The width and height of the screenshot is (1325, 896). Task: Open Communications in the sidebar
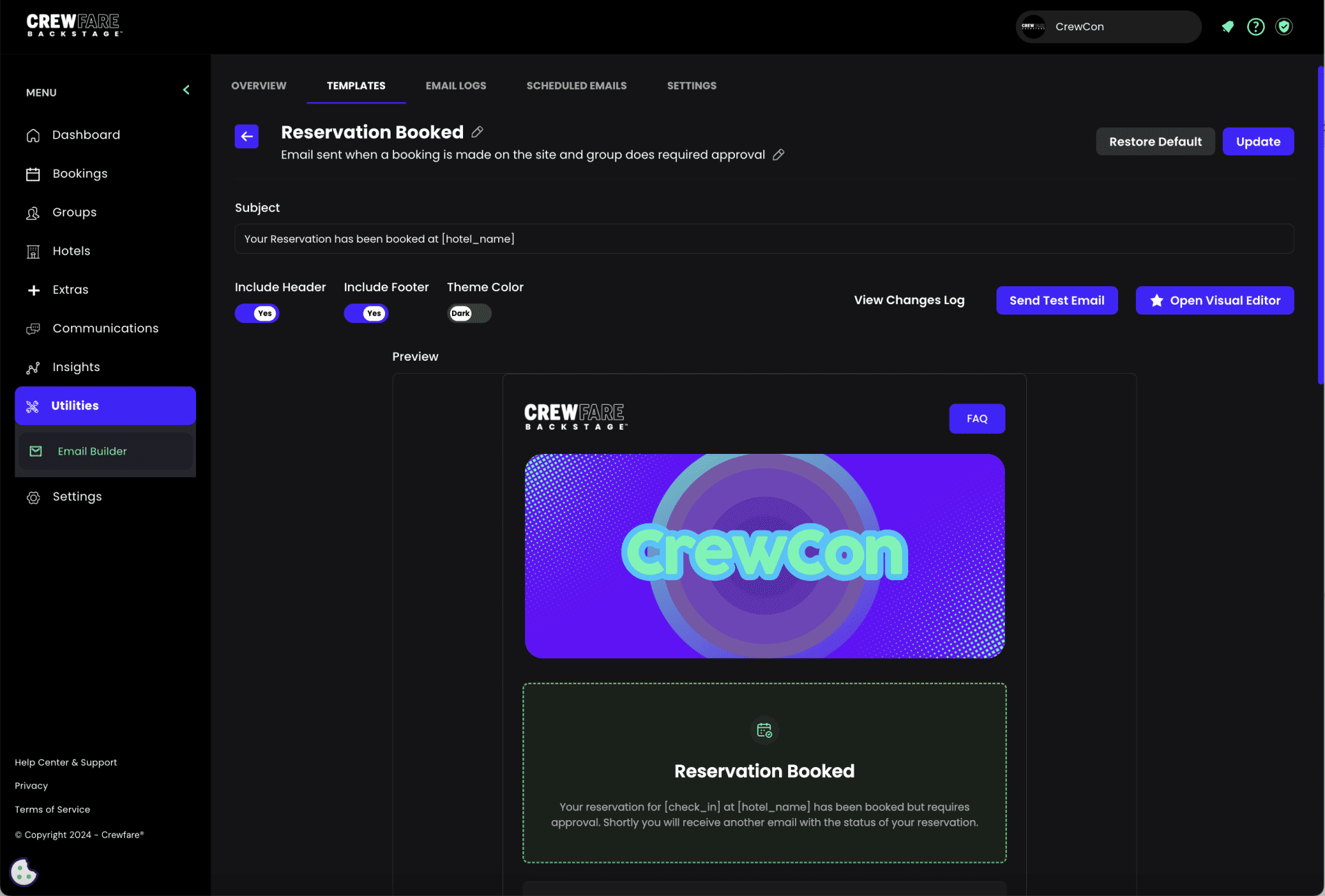coord(105,328)
